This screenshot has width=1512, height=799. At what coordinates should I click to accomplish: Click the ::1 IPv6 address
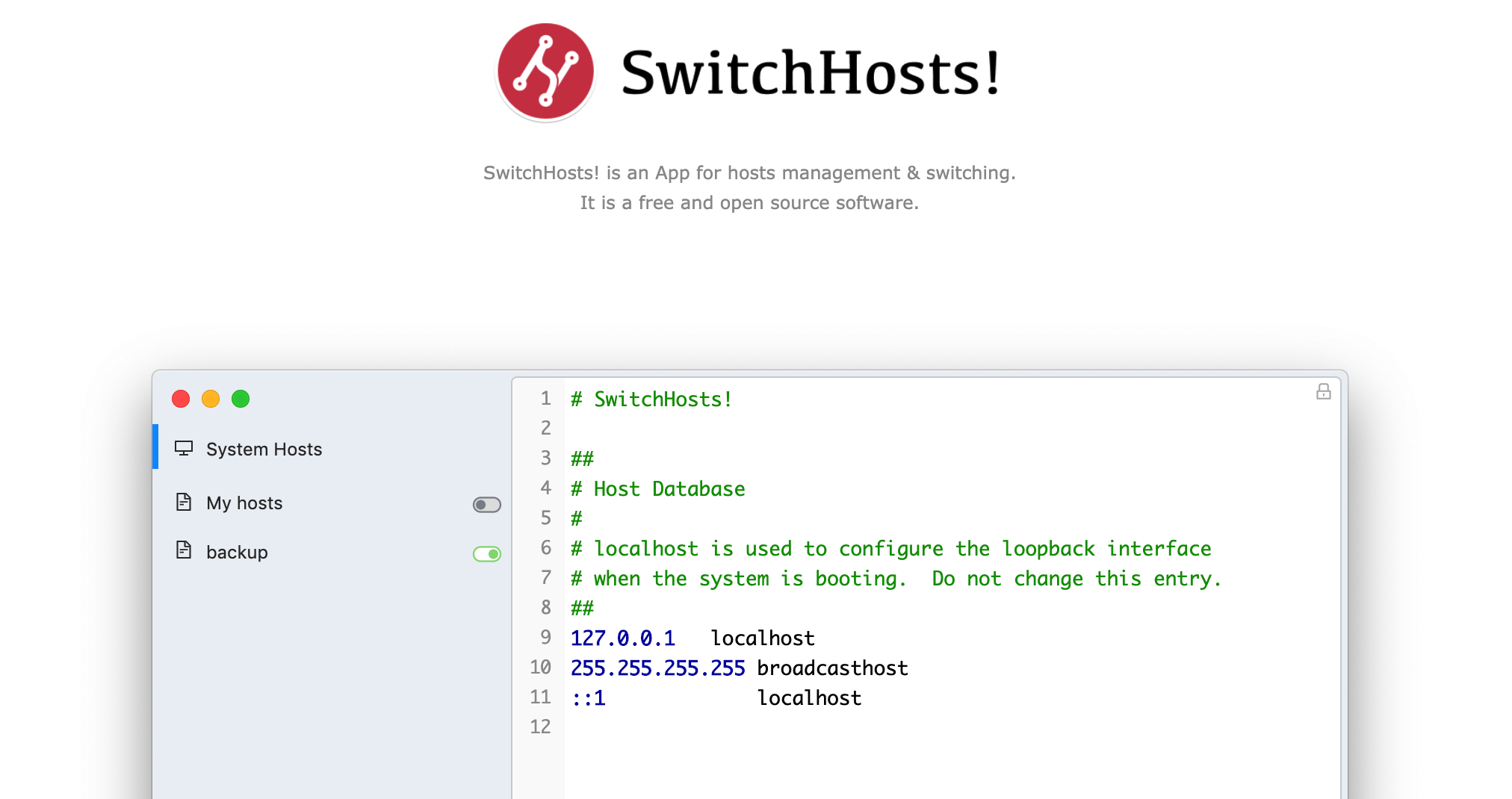588,698
